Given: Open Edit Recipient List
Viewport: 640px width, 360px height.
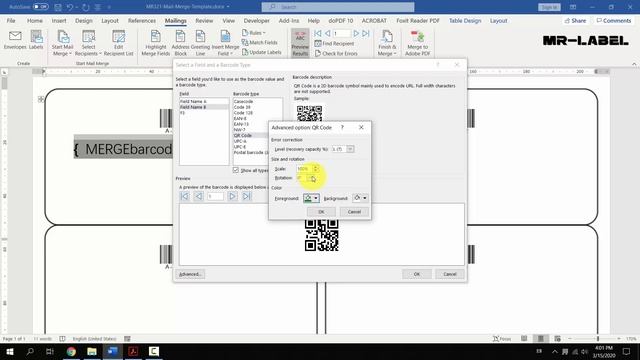Looking at the screenshot, I should pyautogui.click(x=118, y=43).
